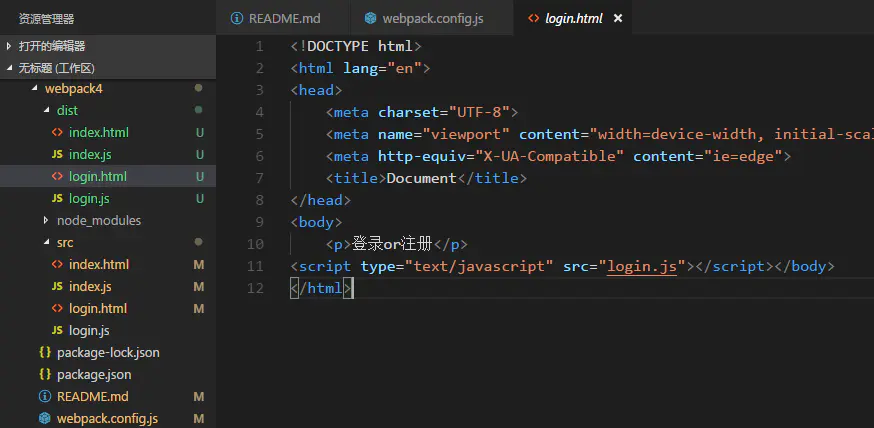The image size is (874, 428).
Task: Open login.js in the src folder
Action: tap(108, 330)
